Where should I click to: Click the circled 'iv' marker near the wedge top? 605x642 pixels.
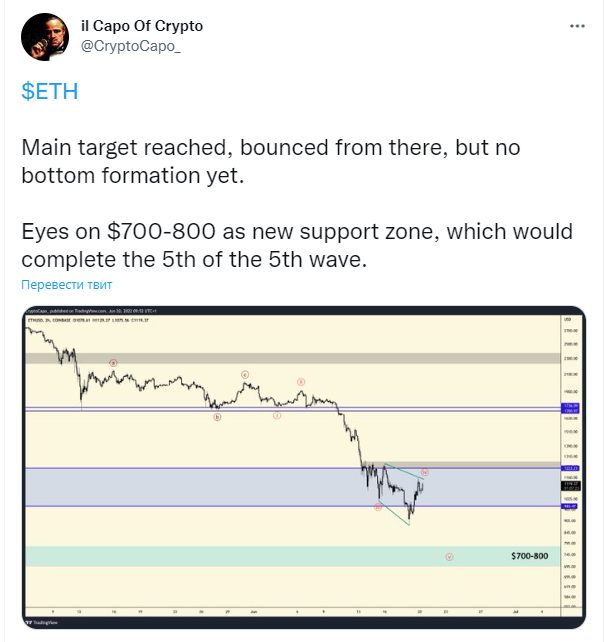point(425,472)
